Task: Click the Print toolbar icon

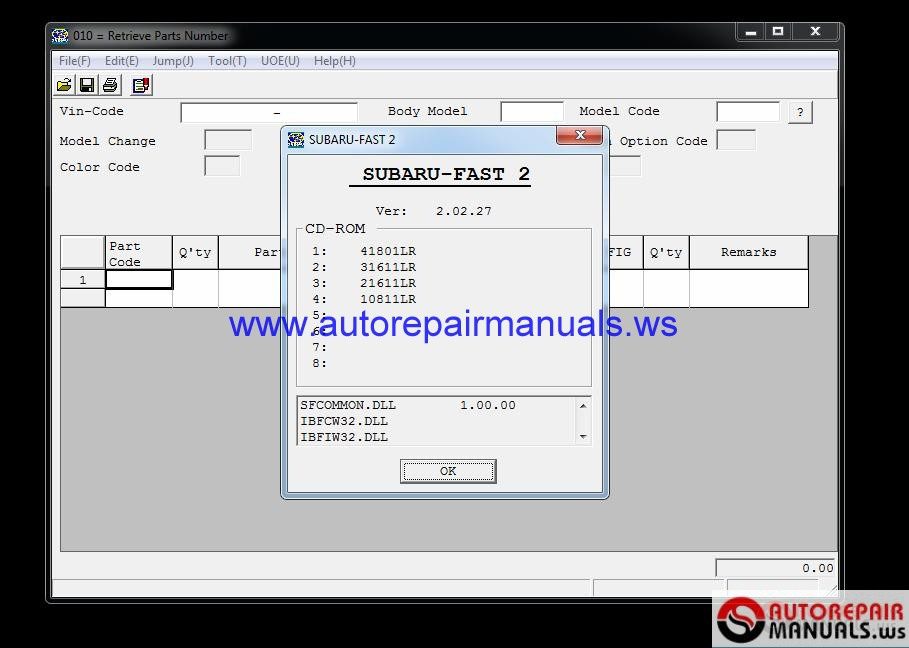Action: tap(110, 85)
